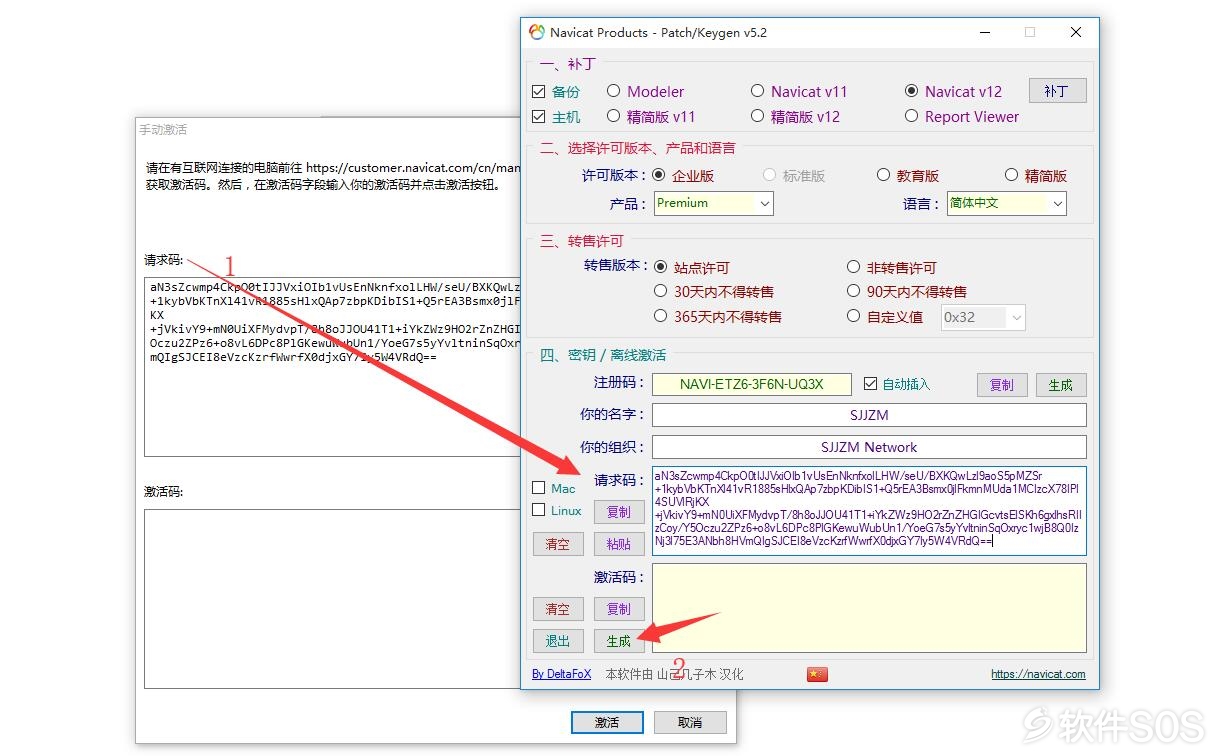The image size is (1222, 756).
Task: Click the 补丁 patch button
Action: pyautogui.click(x=1057, y=91)
